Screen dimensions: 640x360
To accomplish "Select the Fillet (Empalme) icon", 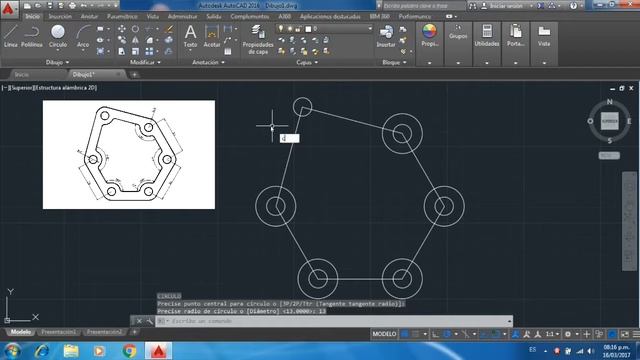I will [x=149, y=40].
